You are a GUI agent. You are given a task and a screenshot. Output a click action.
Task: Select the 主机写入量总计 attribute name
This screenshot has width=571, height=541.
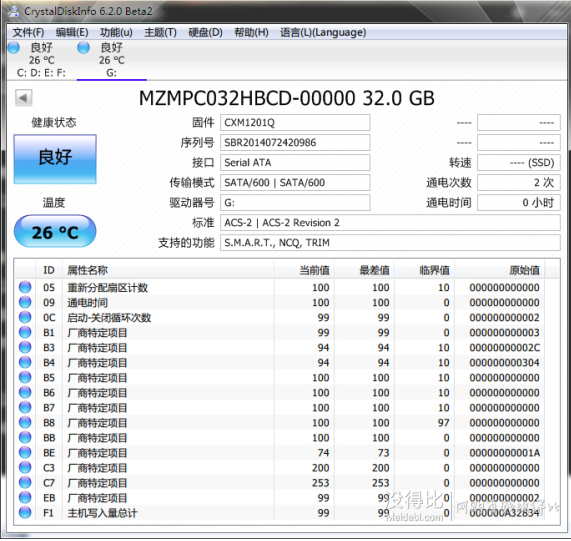(102, 513)
